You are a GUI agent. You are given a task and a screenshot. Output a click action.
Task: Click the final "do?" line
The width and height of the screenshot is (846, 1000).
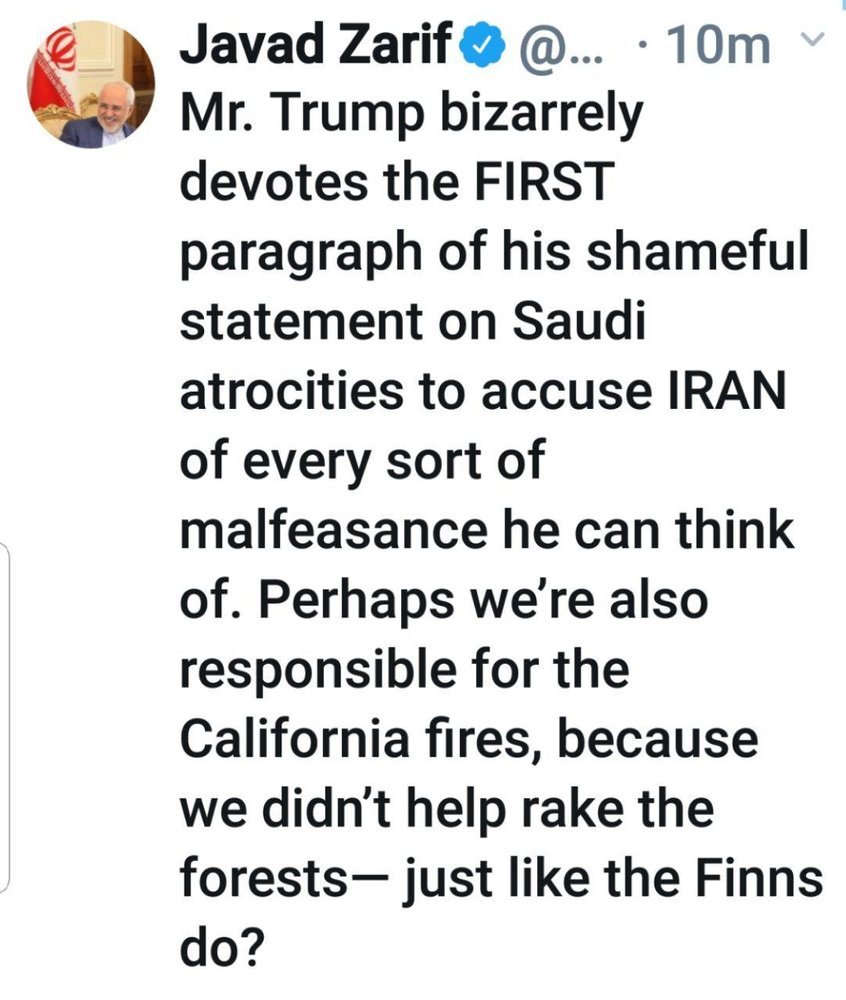point(222,948)
